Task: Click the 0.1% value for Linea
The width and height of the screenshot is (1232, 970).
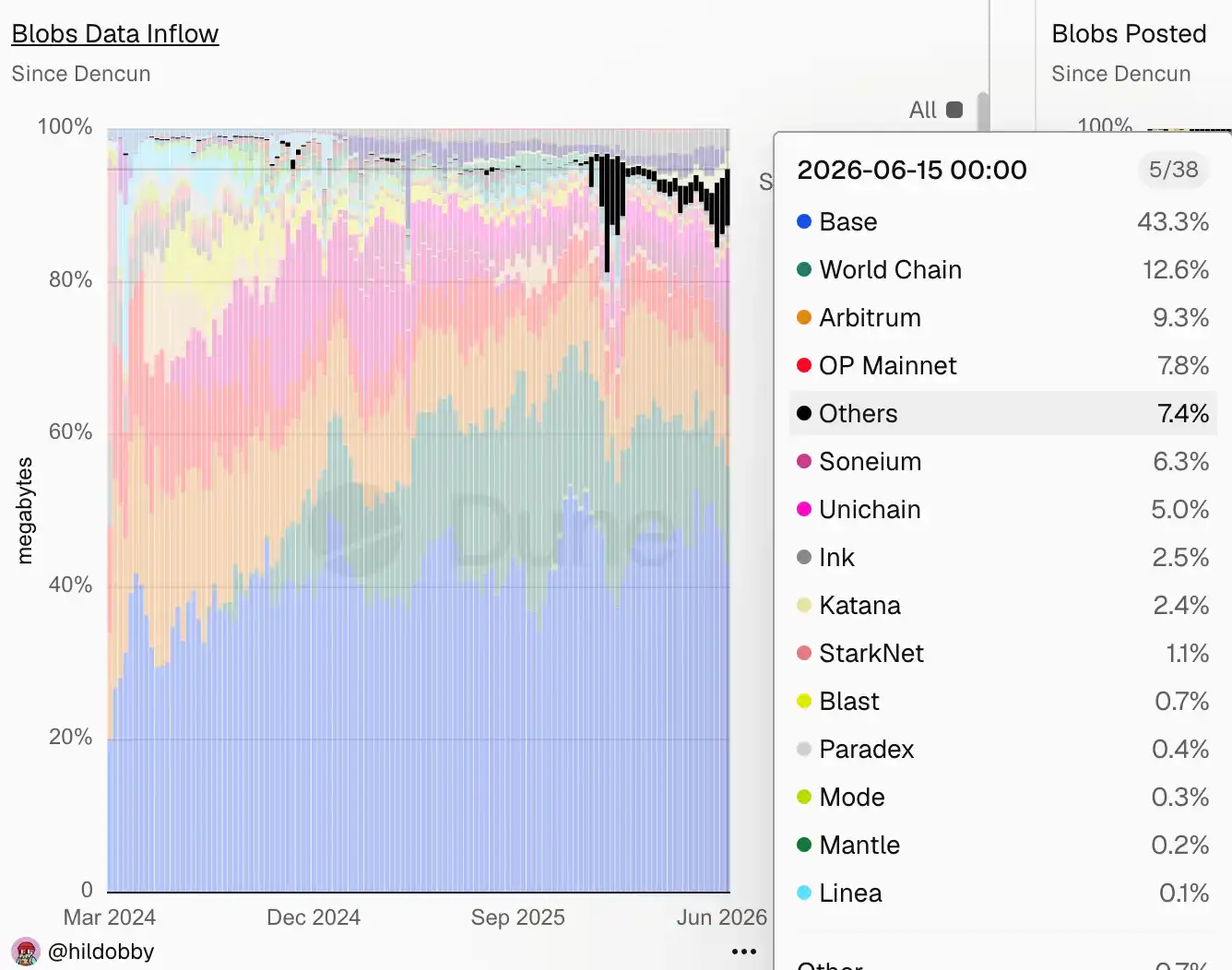Action: pyautogui.click(x=1184, y=893)
